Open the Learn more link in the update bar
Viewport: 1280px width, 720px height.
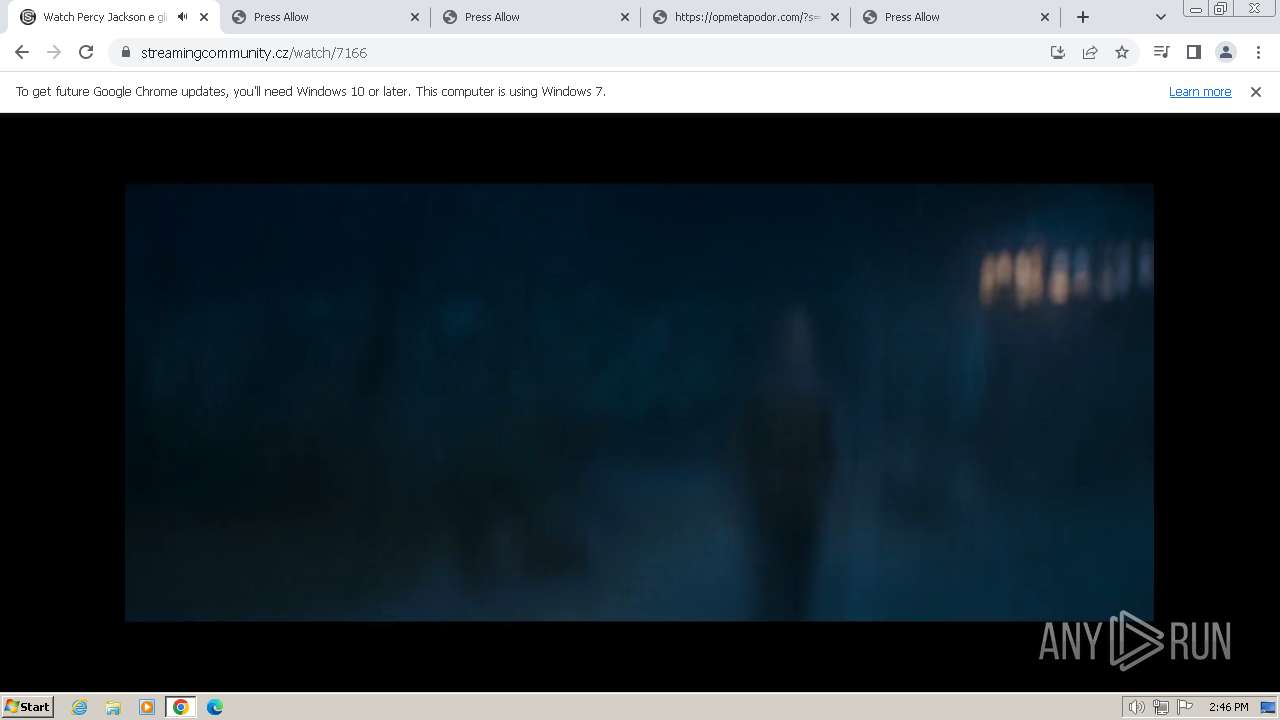click(x=1200, y=91)
